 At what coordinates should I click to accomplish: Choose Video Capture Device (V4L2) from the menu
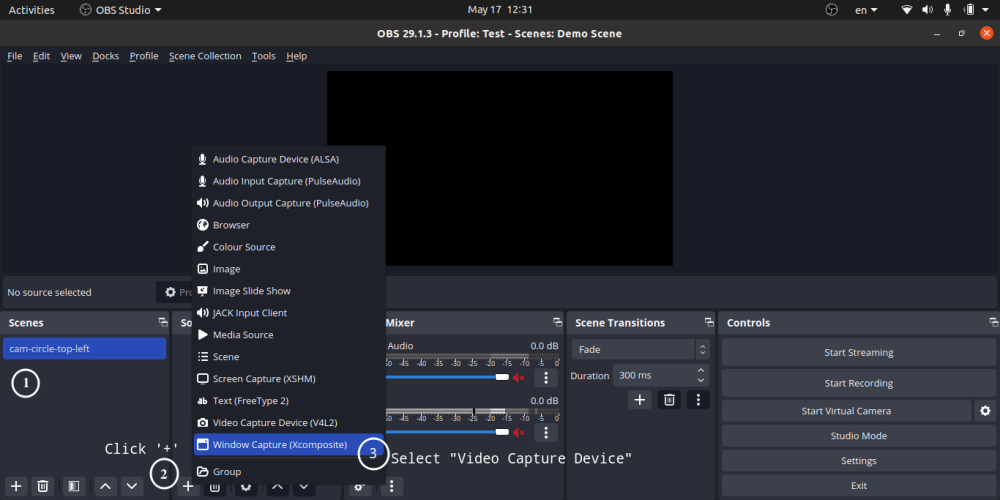[289, 423]
